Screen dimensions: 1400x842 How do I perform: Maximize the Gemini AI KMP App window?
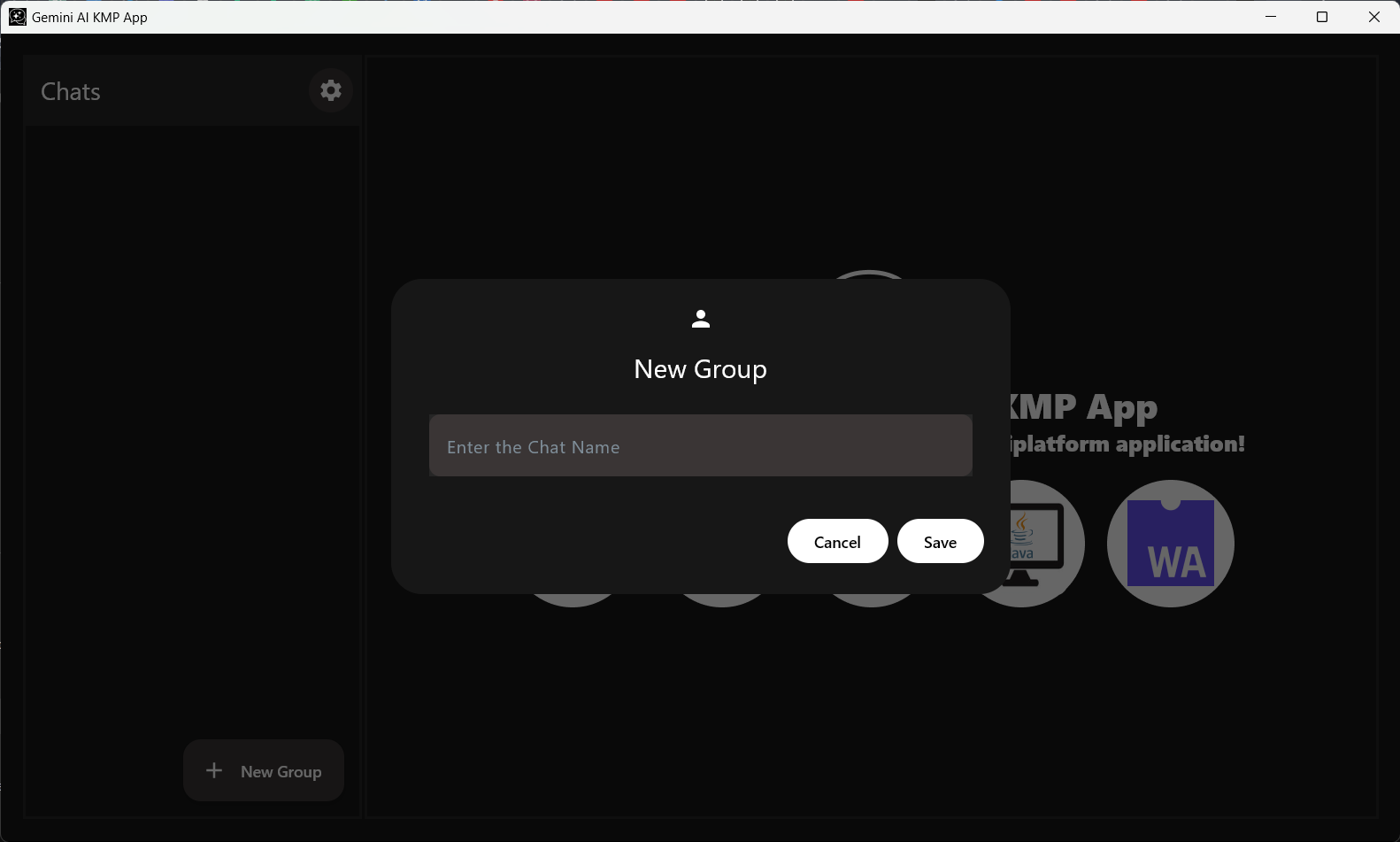pos(1322,17)
